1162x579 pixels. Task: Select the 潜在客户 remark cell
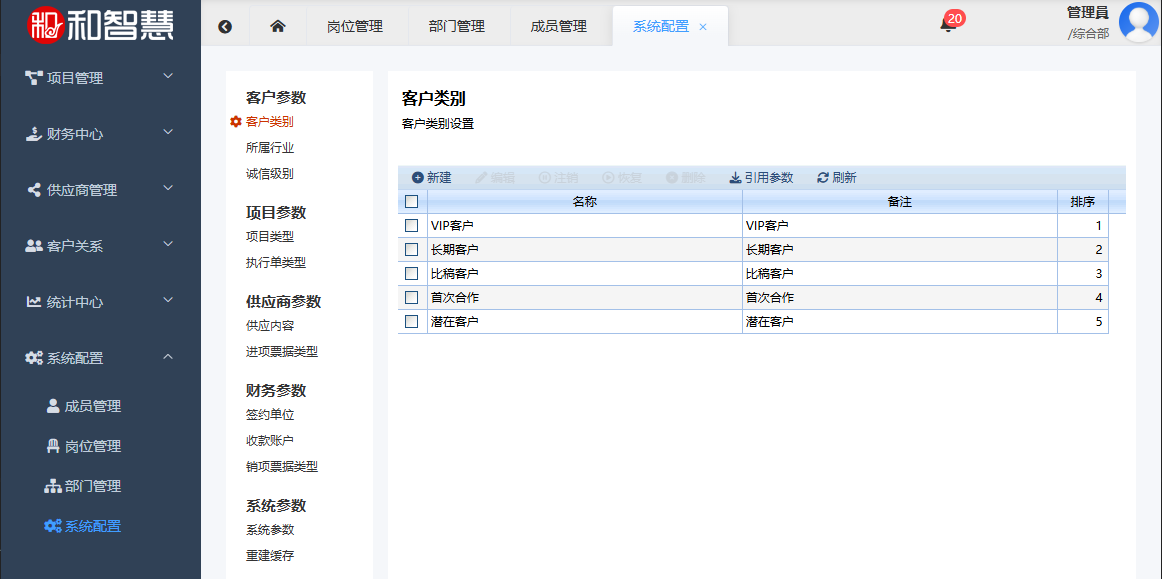[x=900, y=322]
